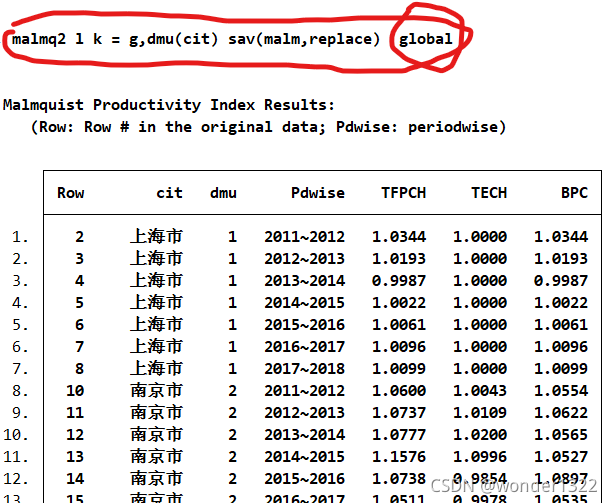Screen dimensions: 612x503
Task: Click the malmq2 command text
Action: 39,39
